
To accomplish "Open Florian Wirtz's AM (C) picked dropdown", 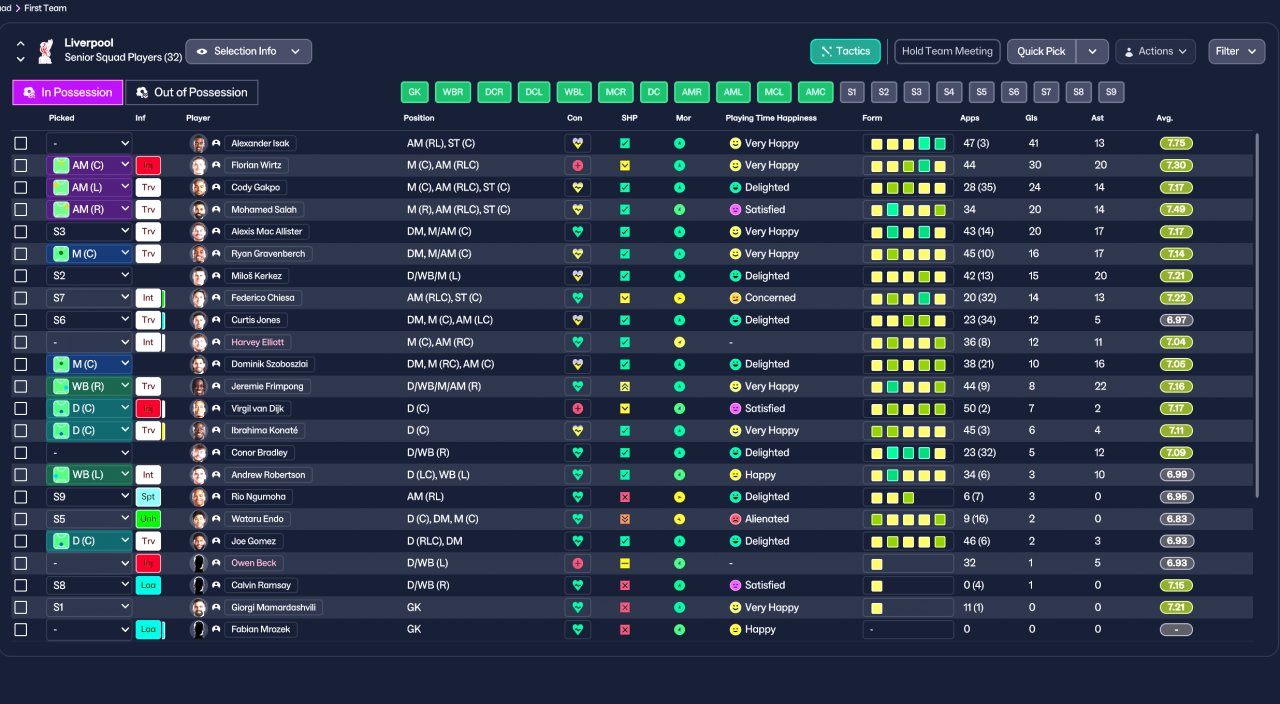I will [89, 166].
